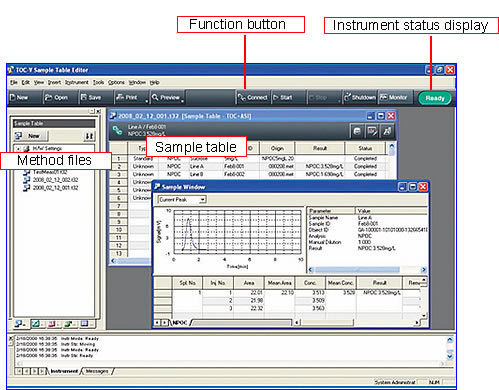Image resolution: width=499 pixels, height=390 pixels.
Task: Click the first icon button in sample table header
Action: click(357, 131)
